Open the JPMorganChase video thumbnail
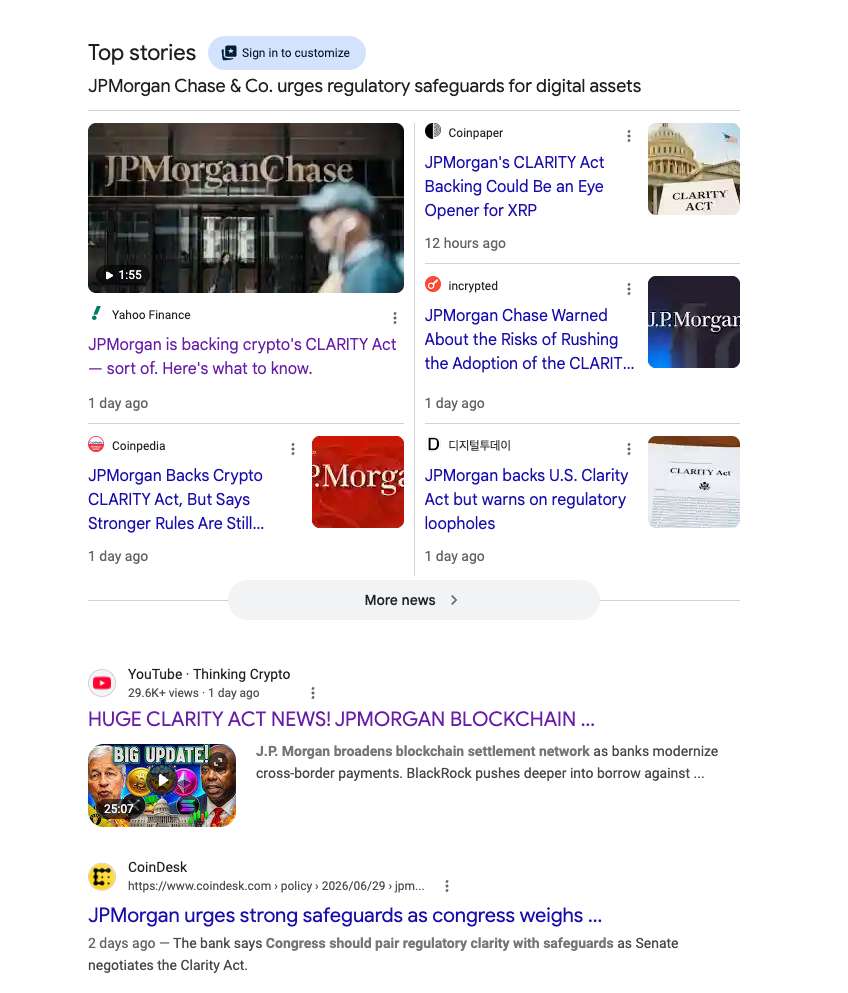This screenshot has height=993, width=848. 246,208
